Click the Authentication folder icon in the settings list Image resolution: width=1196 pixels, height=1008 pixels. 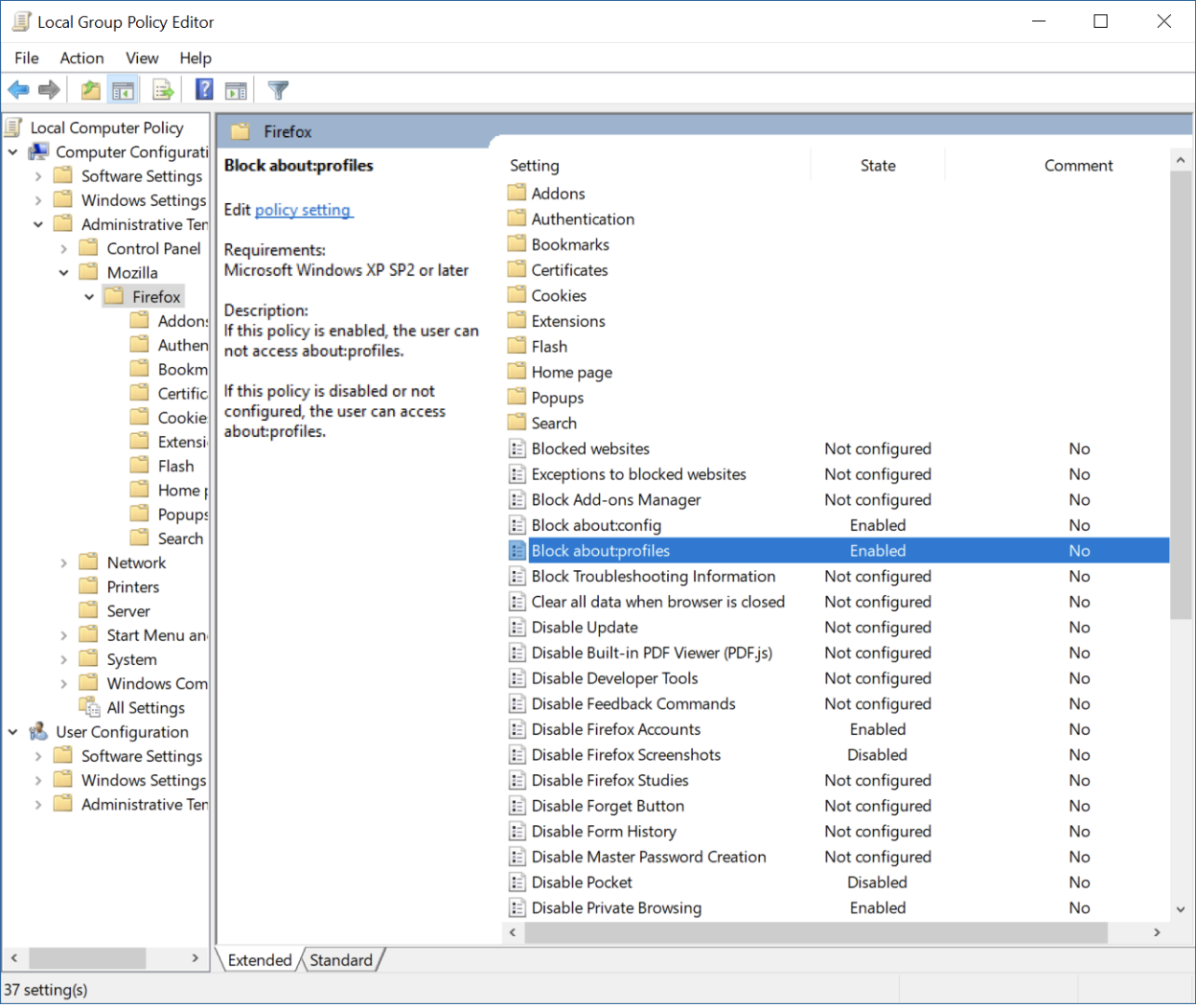pos(517,218)
